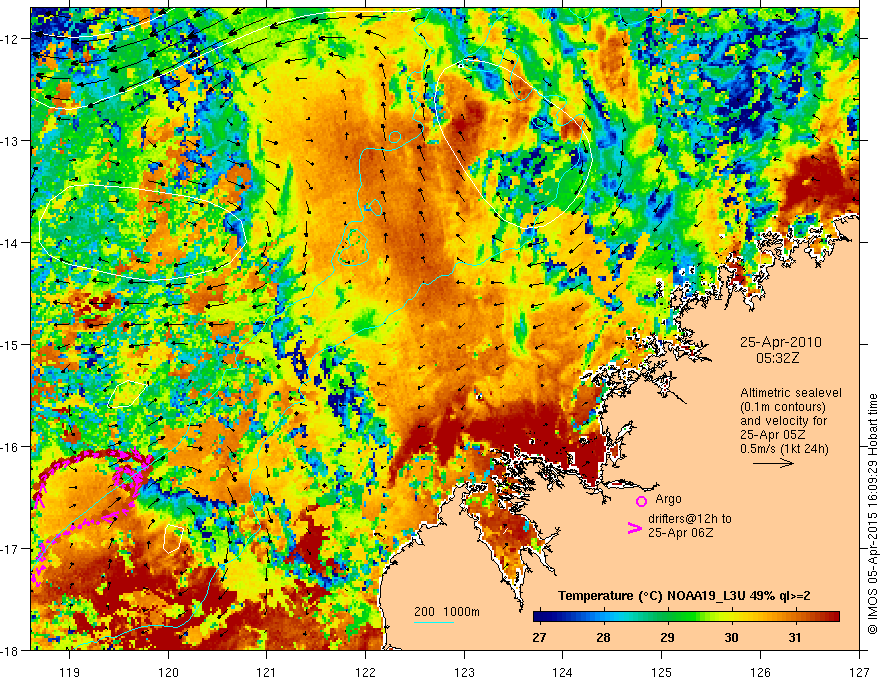Click the colorbar tick label 27
The width and height of the screenshot is (880, 680).
(539, 637)
